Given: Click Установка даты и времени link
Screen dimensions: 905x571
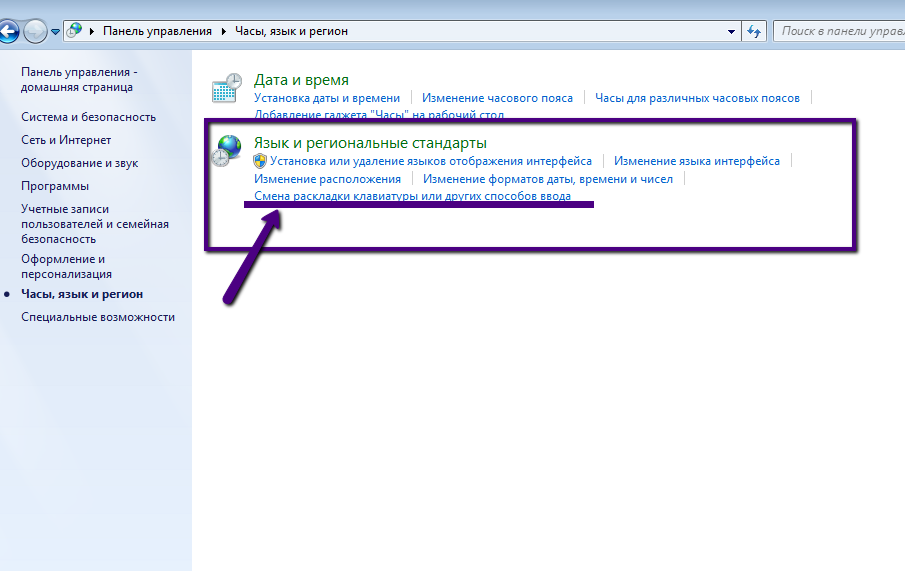Looking at the screenshot, I should click(x=327, y=98).
